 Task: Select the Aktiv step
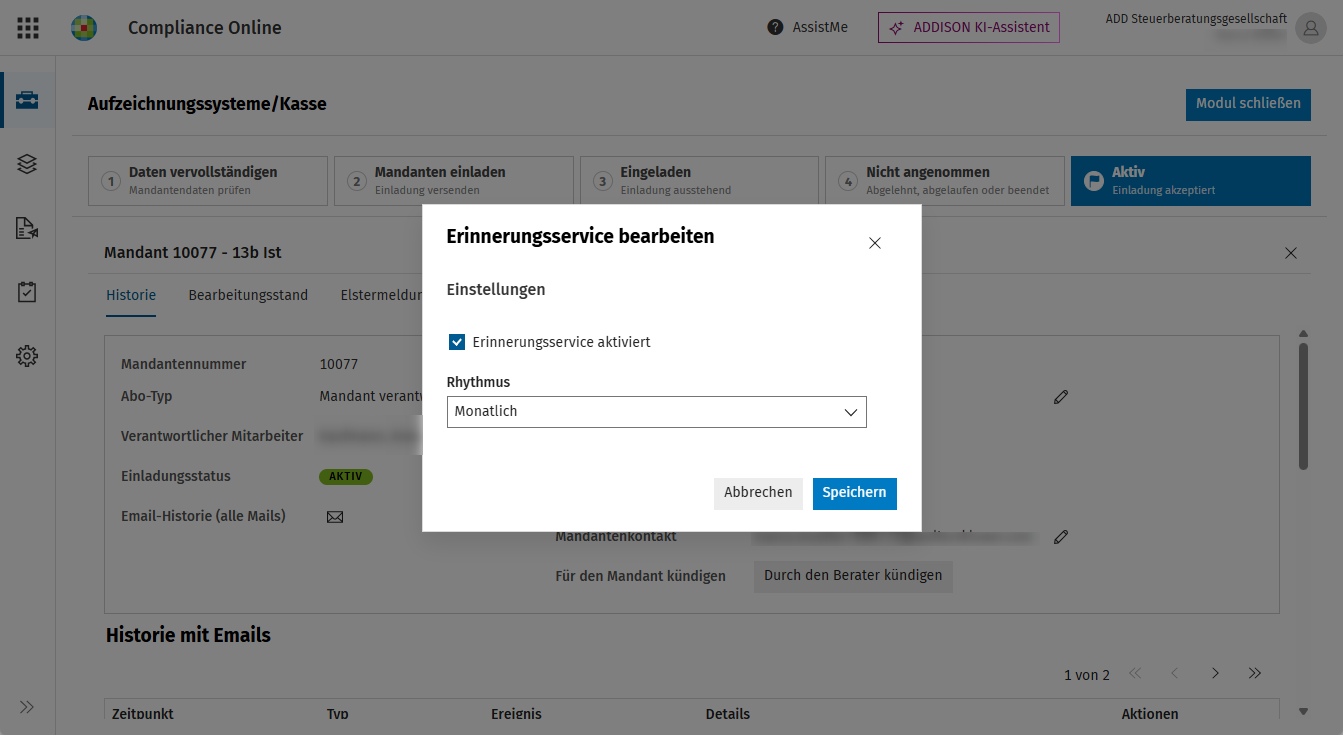coord(1191,181)
